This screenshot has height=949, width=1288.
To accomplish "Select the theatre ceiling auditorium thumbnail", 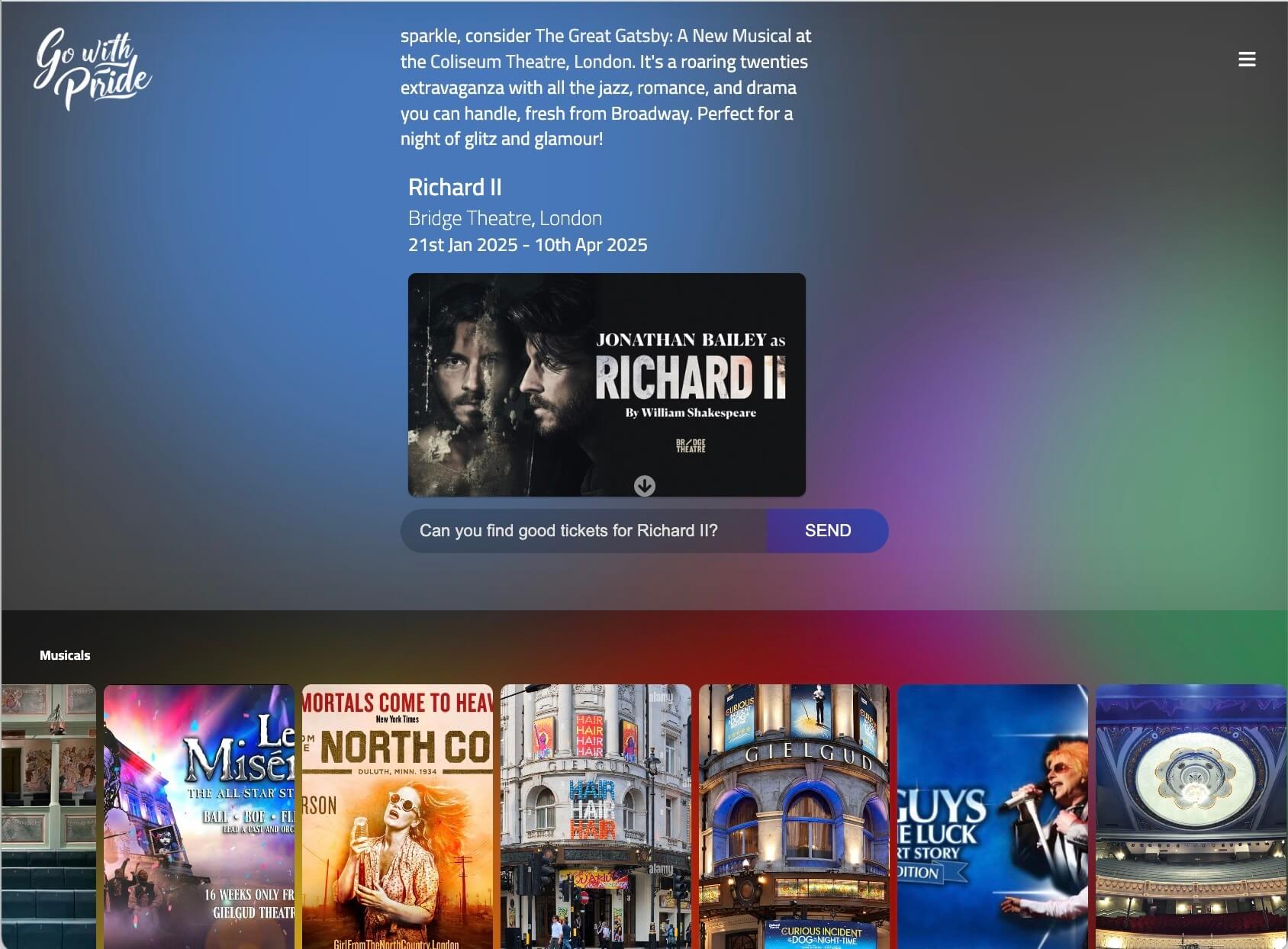I will click(x=1191, y=816).
